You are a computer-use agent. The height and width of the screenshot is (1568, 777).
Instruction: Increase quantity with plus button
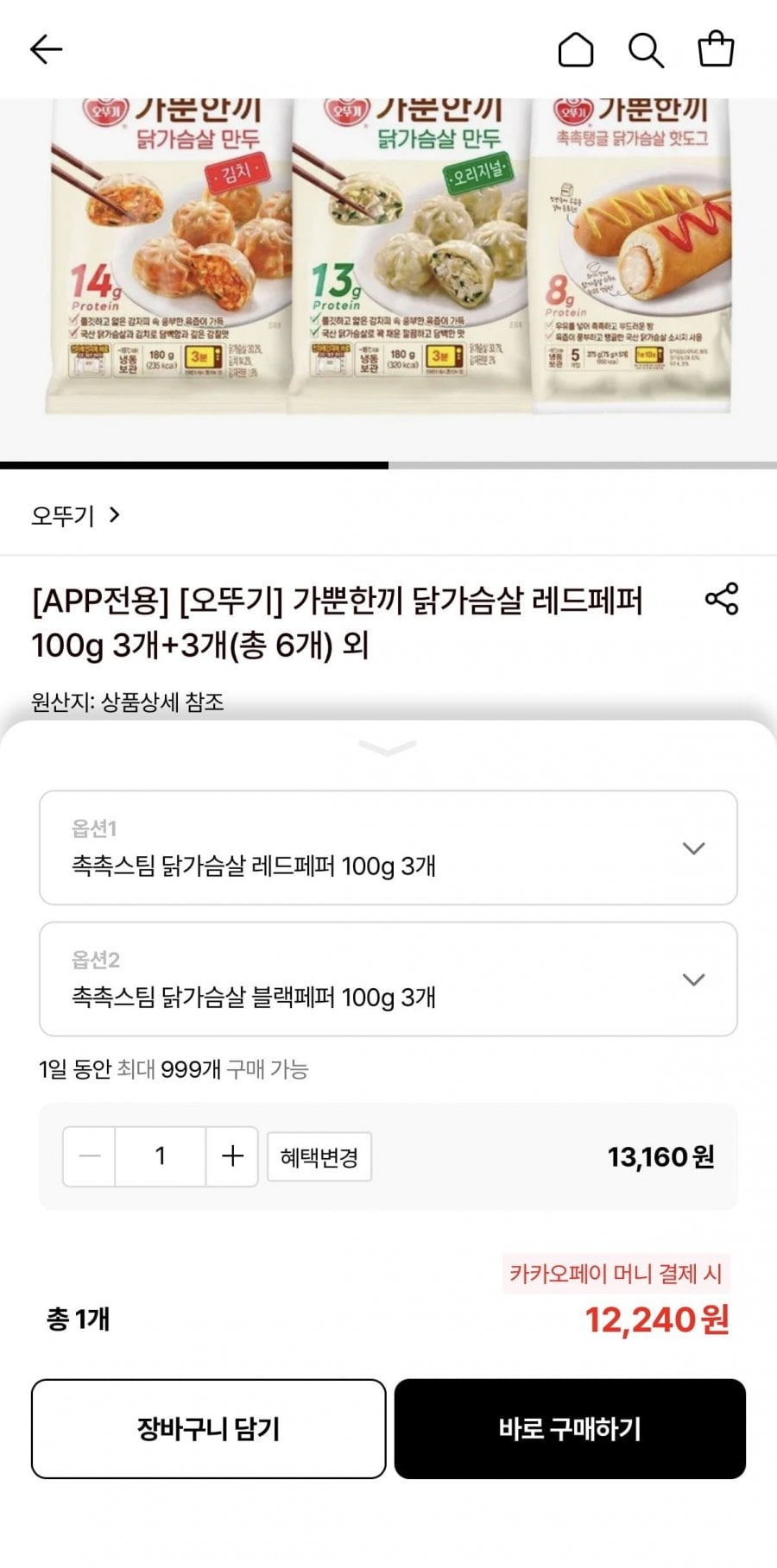click(232, 1156)
